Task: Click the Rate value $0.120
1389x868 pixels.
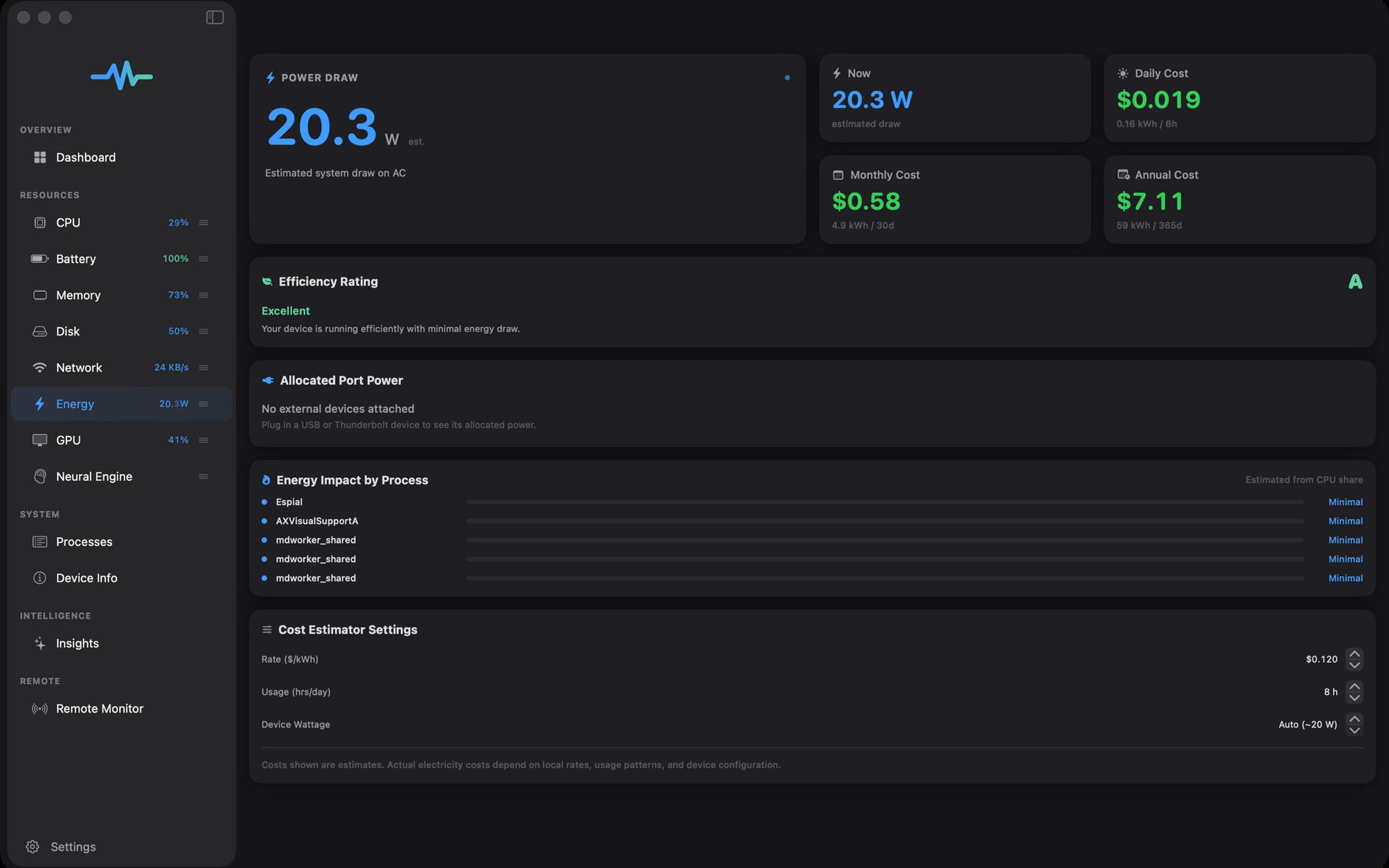Action: click(x=1321, y=659)
